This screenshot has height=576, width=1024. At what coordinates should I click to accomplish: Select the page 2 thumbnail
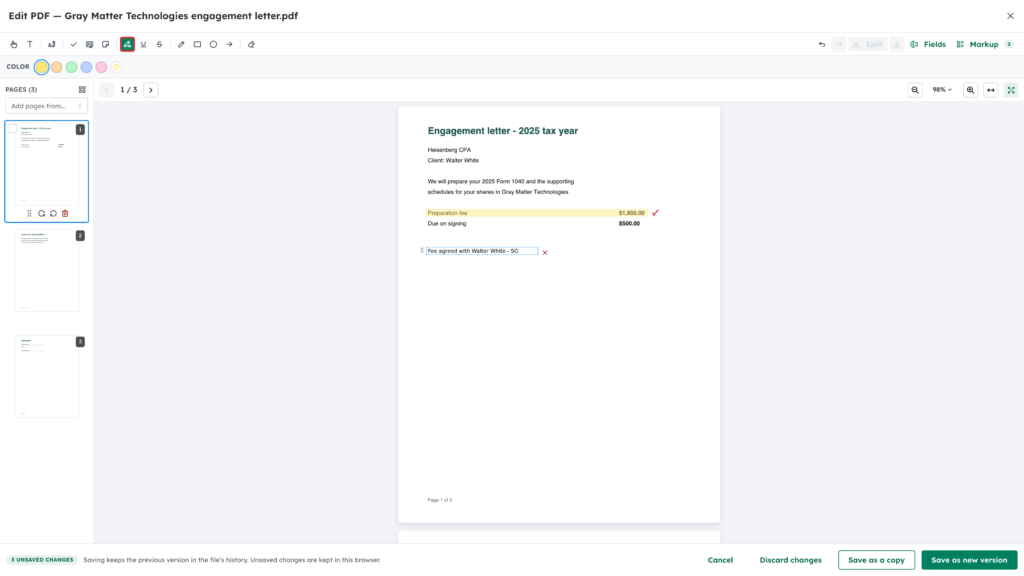click(x=47, y=271)
